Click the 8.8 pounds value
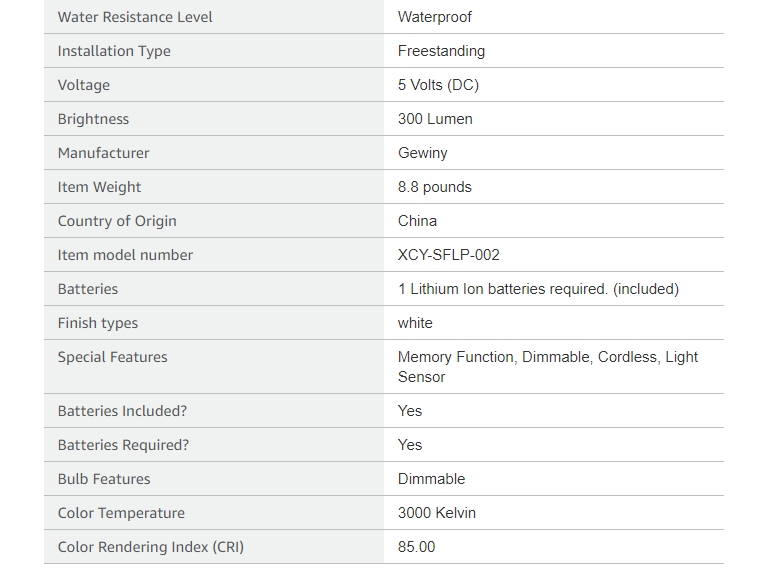768x570 pixels. coord(434,187)
